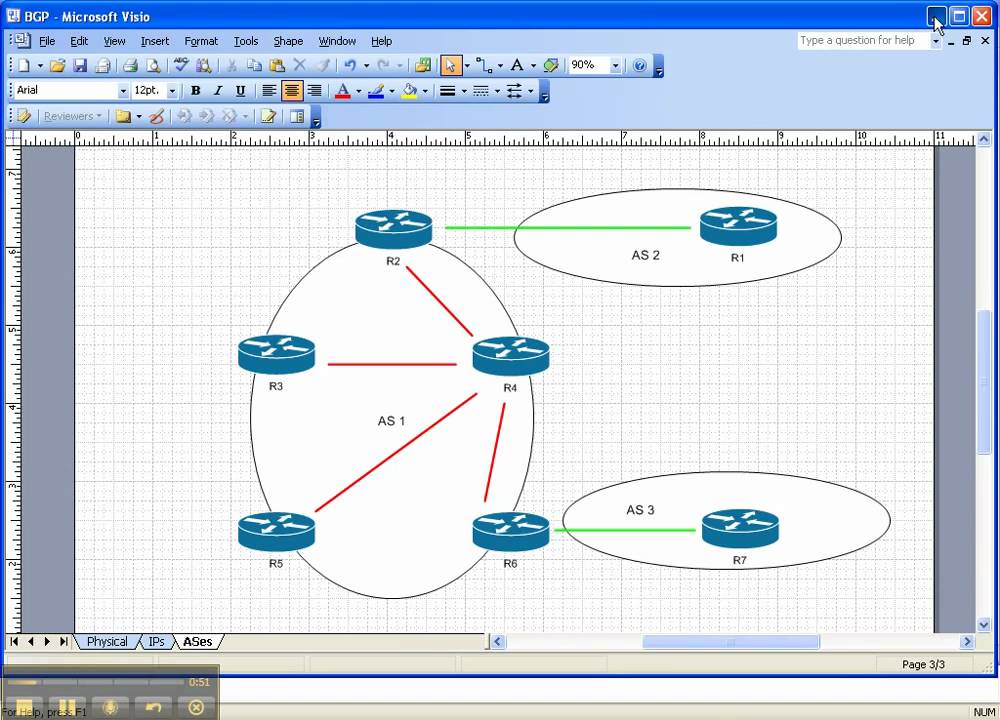Click the Line Color blue pen swatch

[376, 91]
